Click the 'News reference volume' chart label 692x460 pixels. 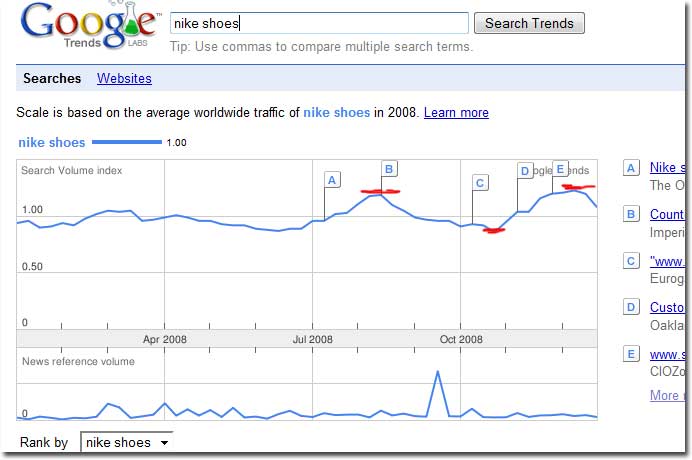78,362
